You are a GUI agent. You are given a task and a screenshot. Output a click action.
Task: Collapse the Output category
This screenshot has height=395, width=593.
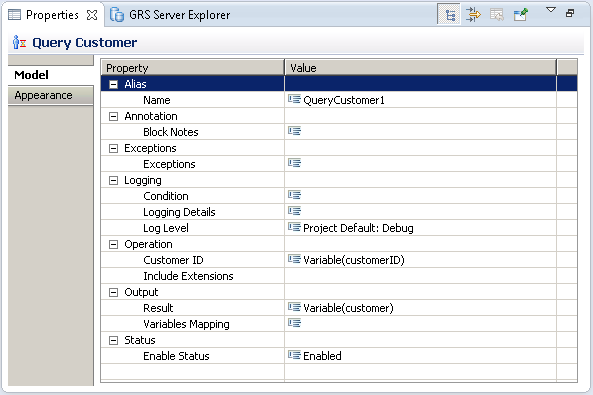pos(113,292)
